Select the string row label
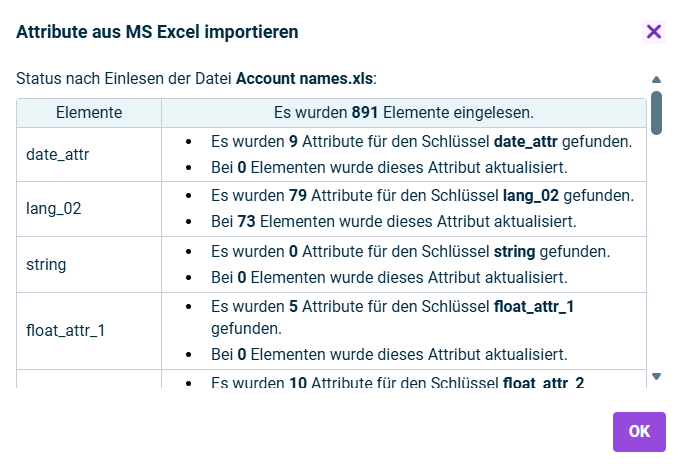 45,264
